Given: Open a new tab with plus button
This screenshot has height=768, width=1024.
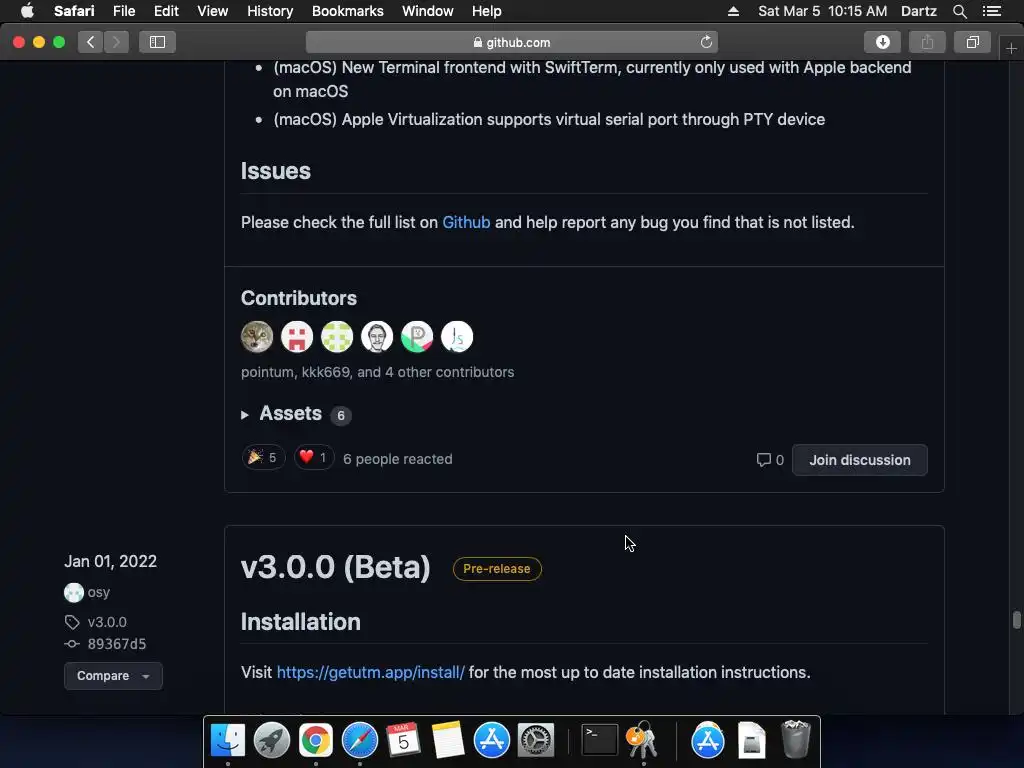Looking at the screenshot, I should [1011, 48].
